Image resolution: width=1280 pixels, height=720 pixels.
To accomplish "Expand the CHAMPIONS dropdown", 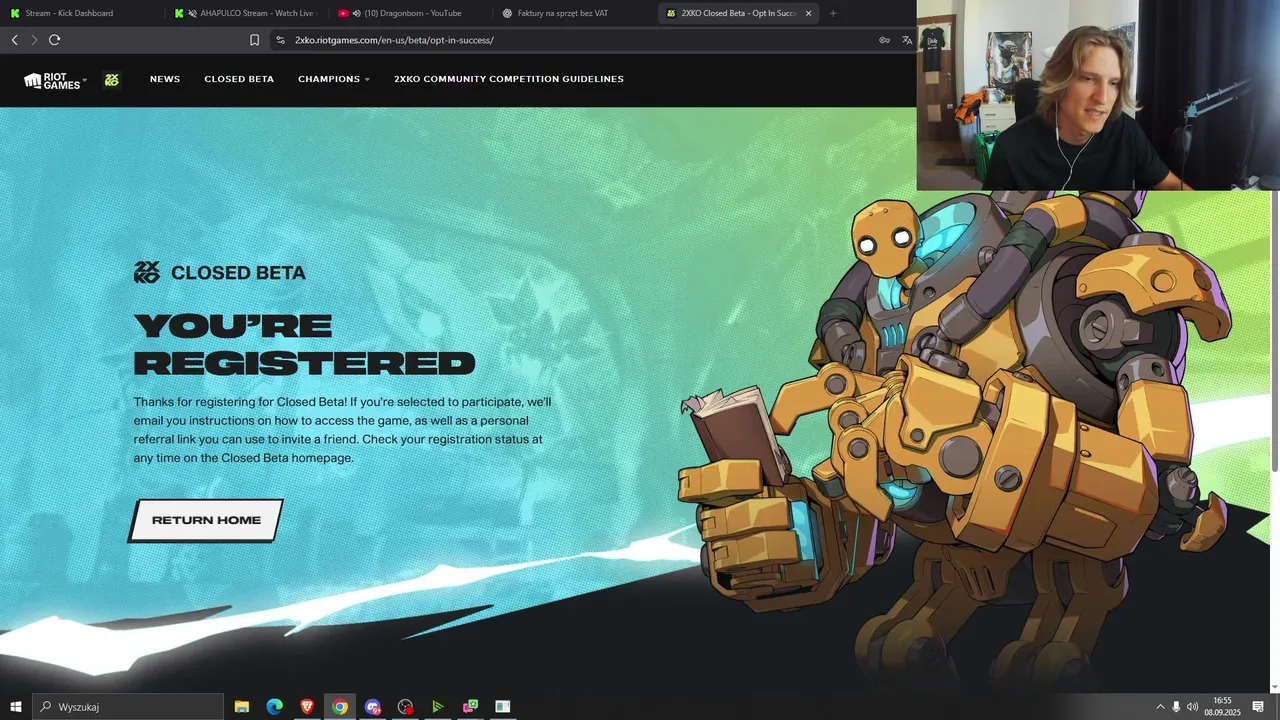I will pyautogui.click(x=334, y=79).
